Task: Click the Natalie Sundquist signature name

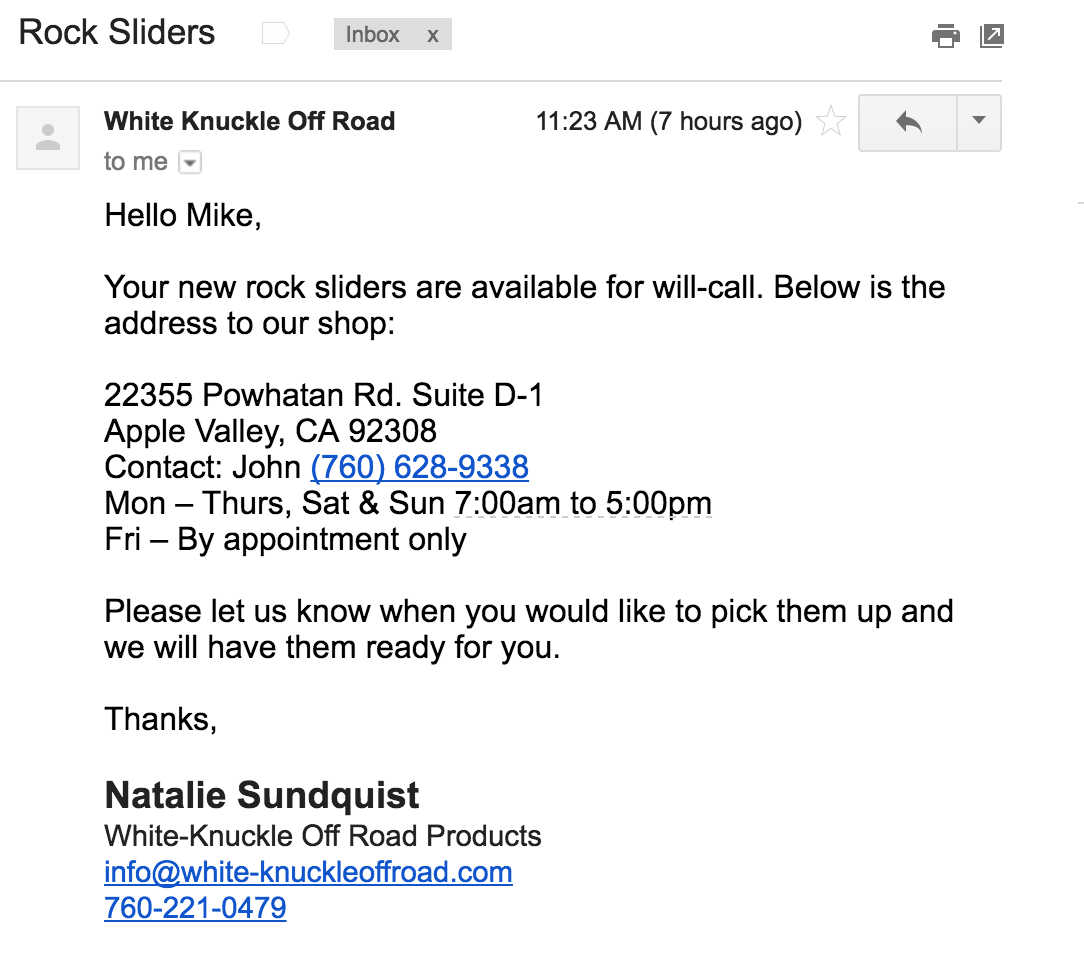Action: (262, 796)
